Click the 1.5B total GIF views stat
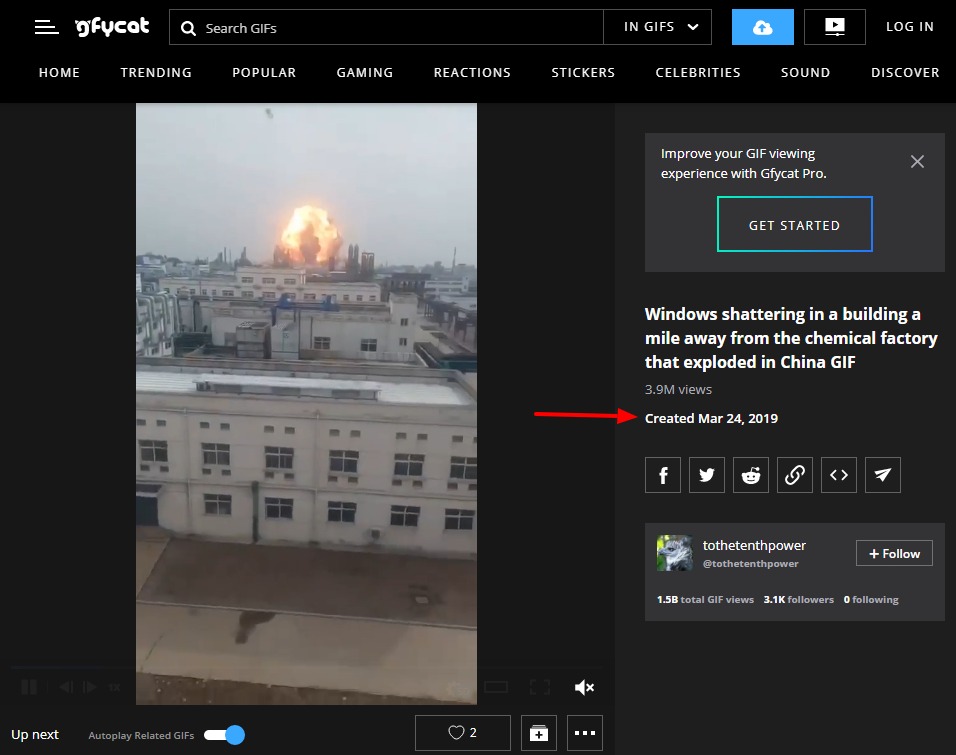The image size is (956, 755). (705, 599)
